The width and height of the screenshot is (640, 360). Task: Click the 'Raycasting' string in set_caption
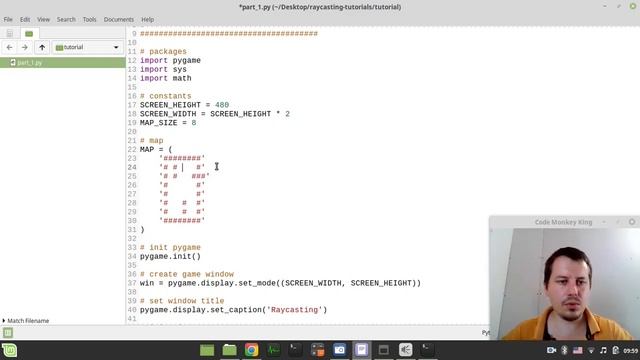pos(294,310)
